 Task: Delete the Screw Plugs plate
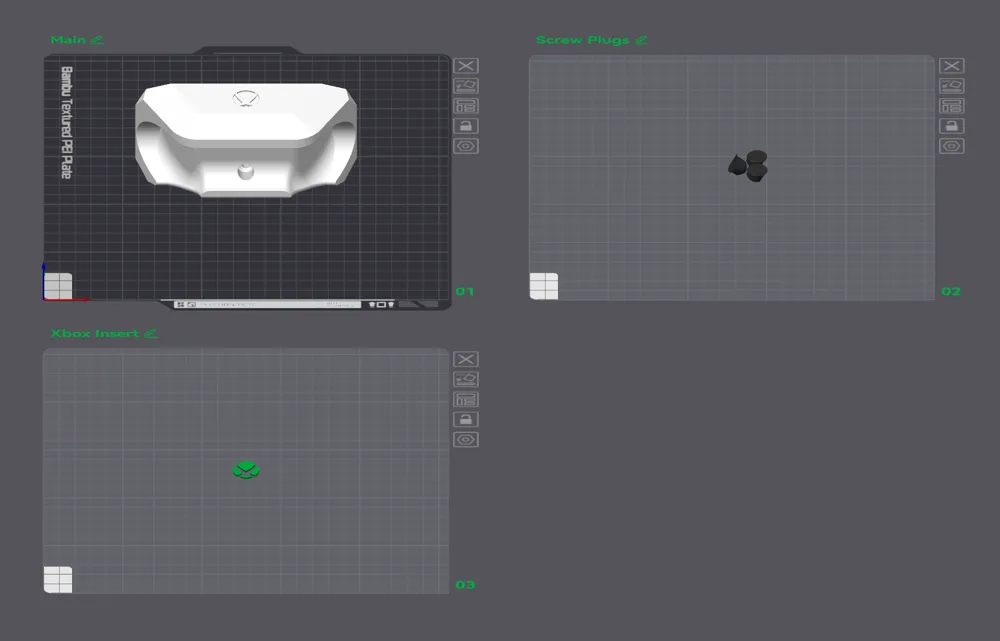(951, 66)
